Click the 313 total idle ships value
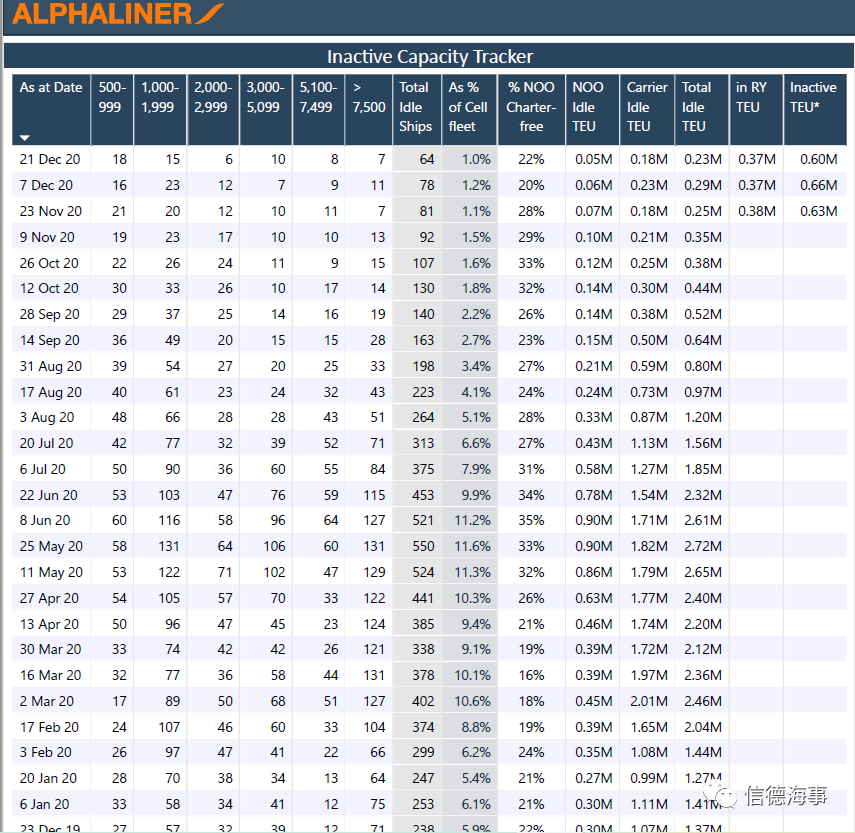855x833 pixels. [x=423, y=443]
